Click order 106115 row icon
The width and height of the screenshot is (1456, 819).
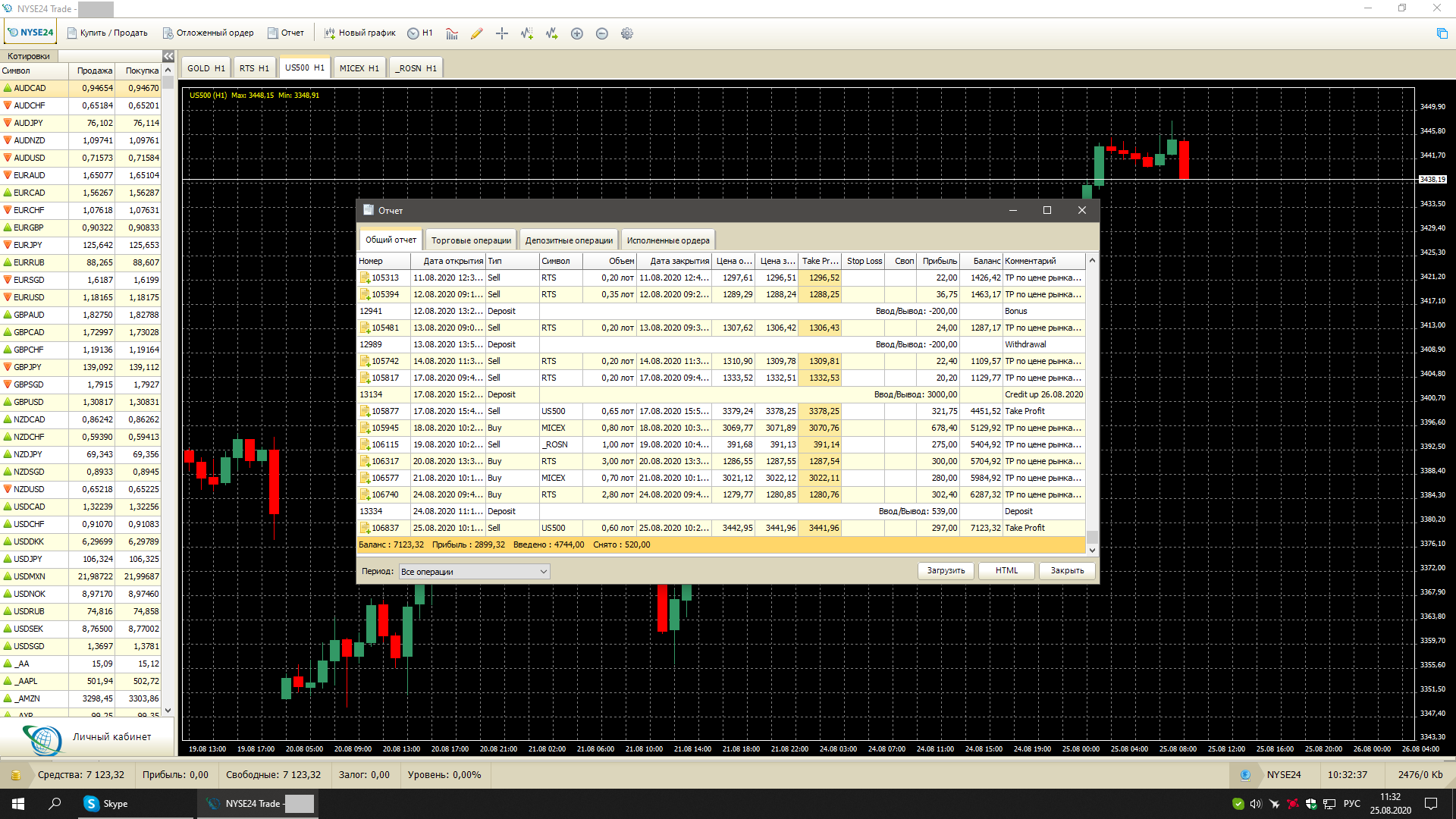tap(365, 445)
